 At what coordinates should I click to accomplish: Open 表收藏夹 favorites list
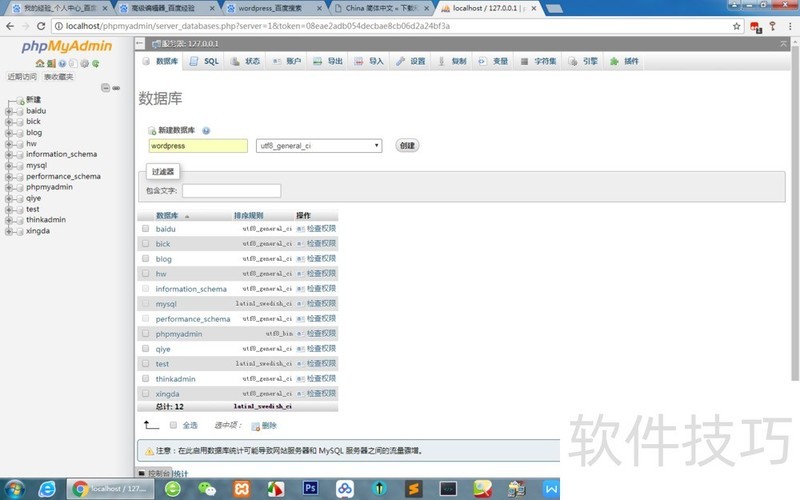59,77
